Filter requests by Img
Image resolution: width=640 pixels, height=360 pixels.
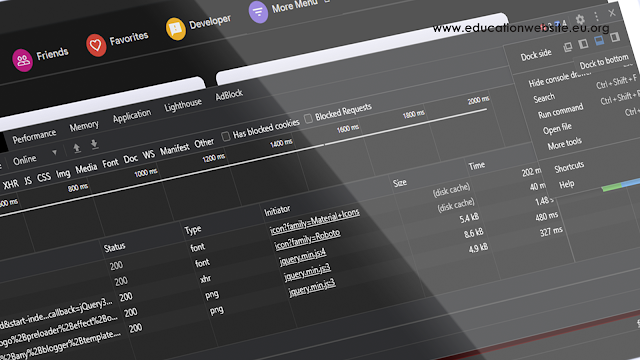point(63,173)
